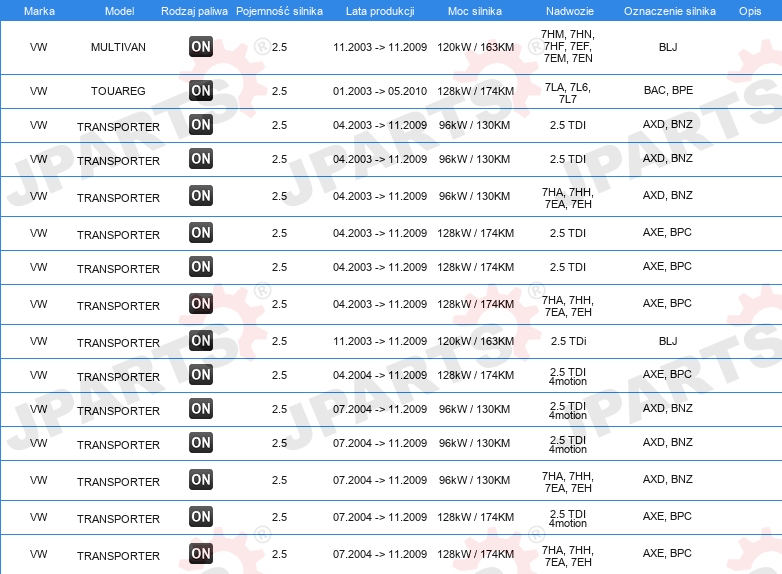The width and height of the screenshot is (782, 574).
Task: Click the VW brand cell in the TOUAREG row
Action: [x=38, y=91]
